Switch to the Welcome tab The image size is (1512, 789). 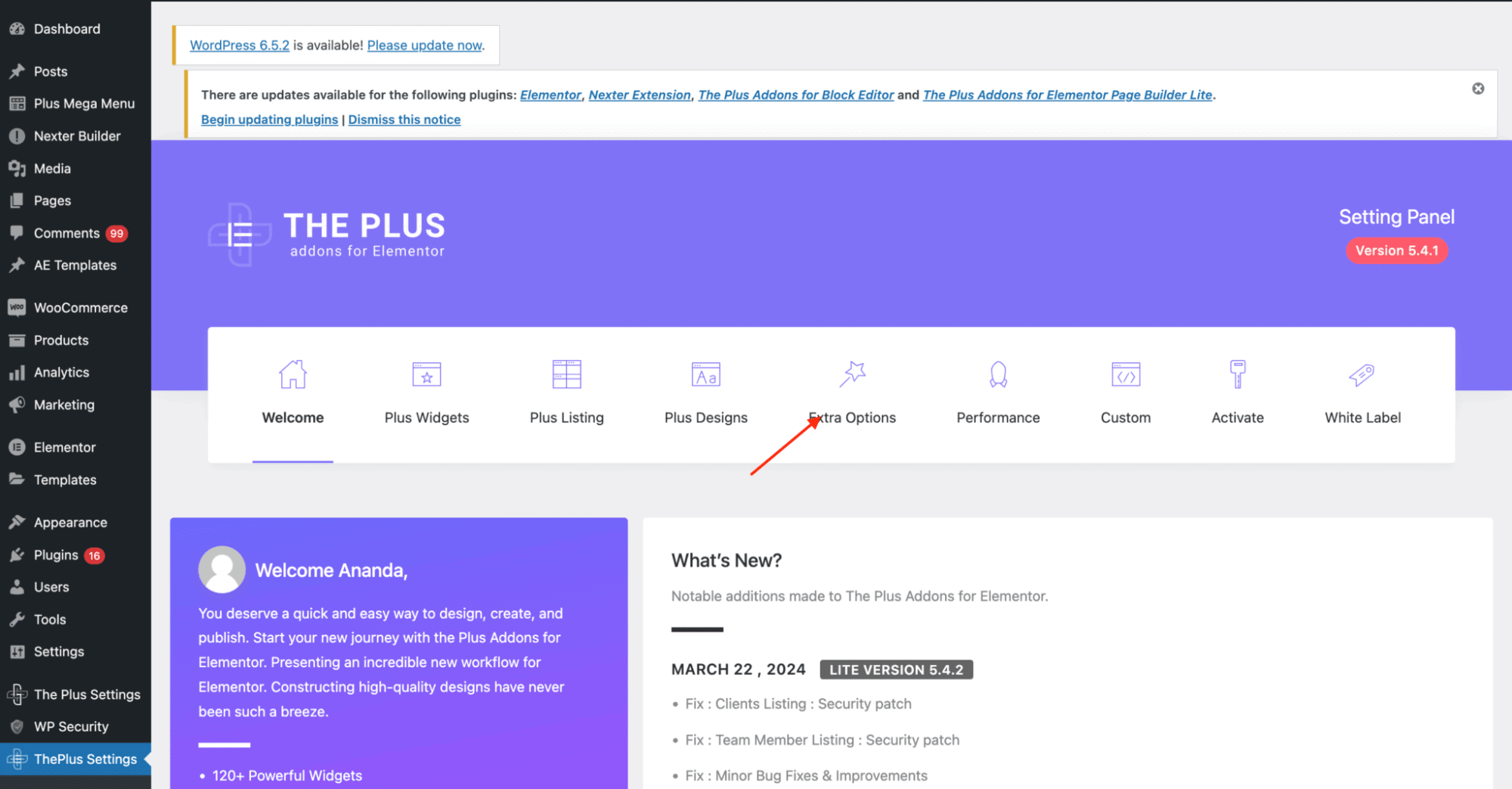(293, 418)
